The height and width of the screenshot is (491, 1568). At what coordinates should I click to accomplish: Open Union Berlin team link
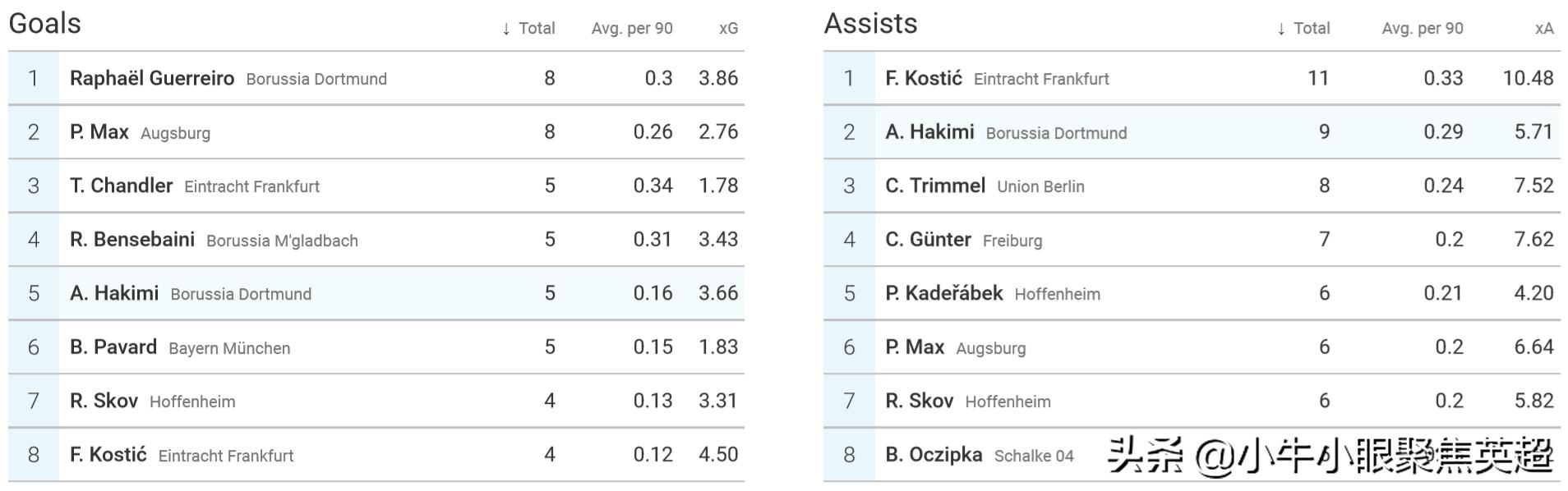click(1040, 186)
